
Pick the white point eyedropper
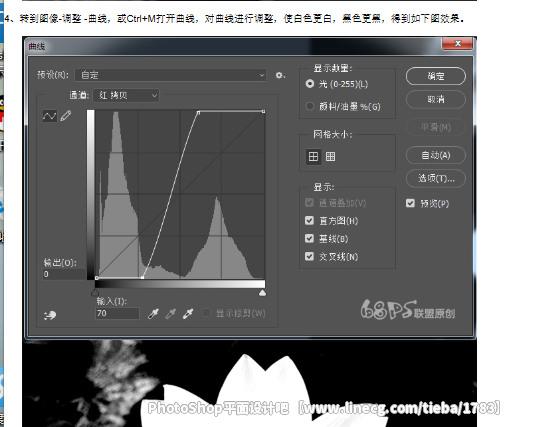pyautogui.click(x=188, y=314)
